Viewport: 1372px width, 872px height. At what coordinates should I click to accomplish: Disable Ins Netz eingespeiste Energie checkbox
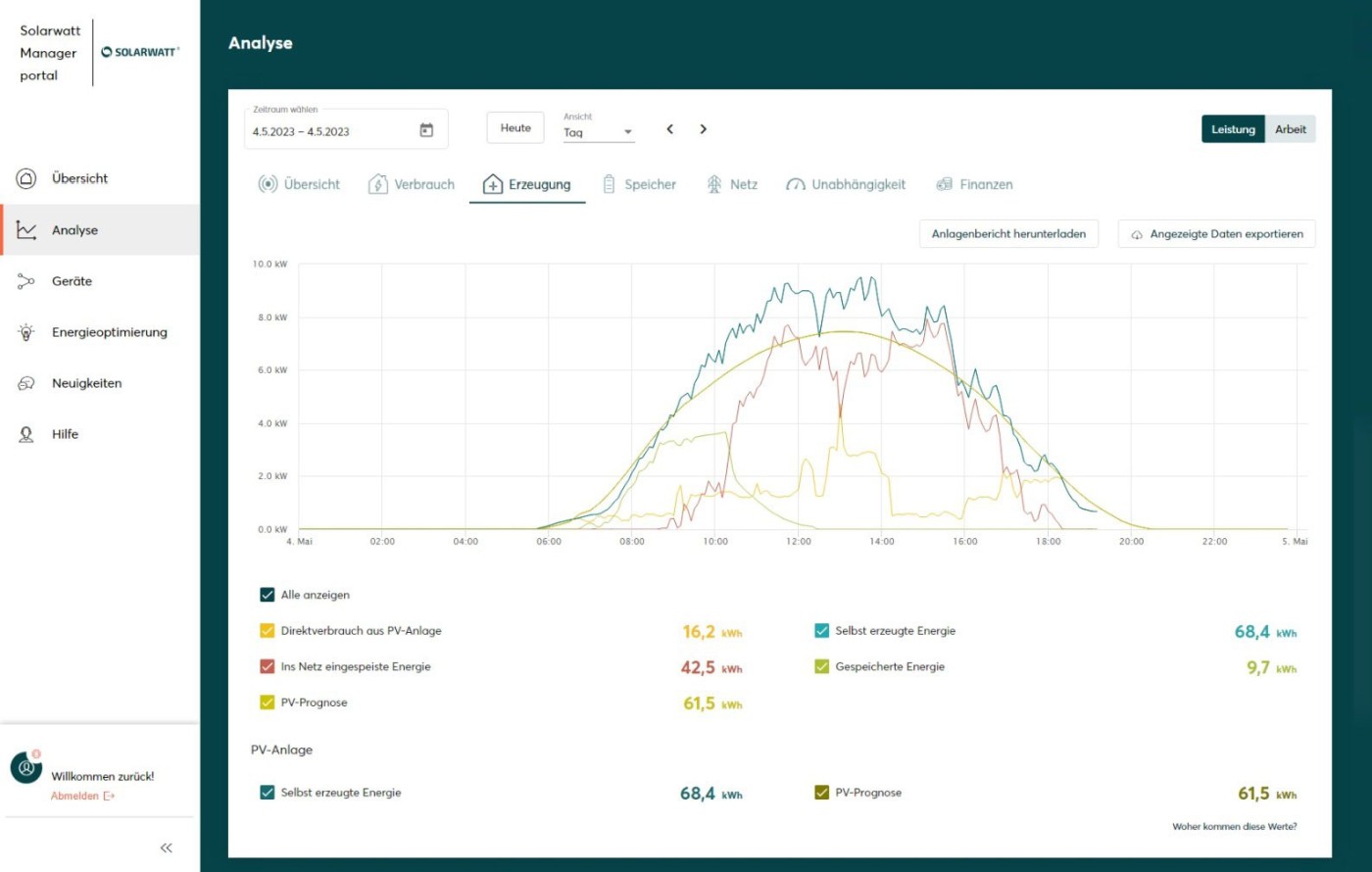tap(268, 666)
